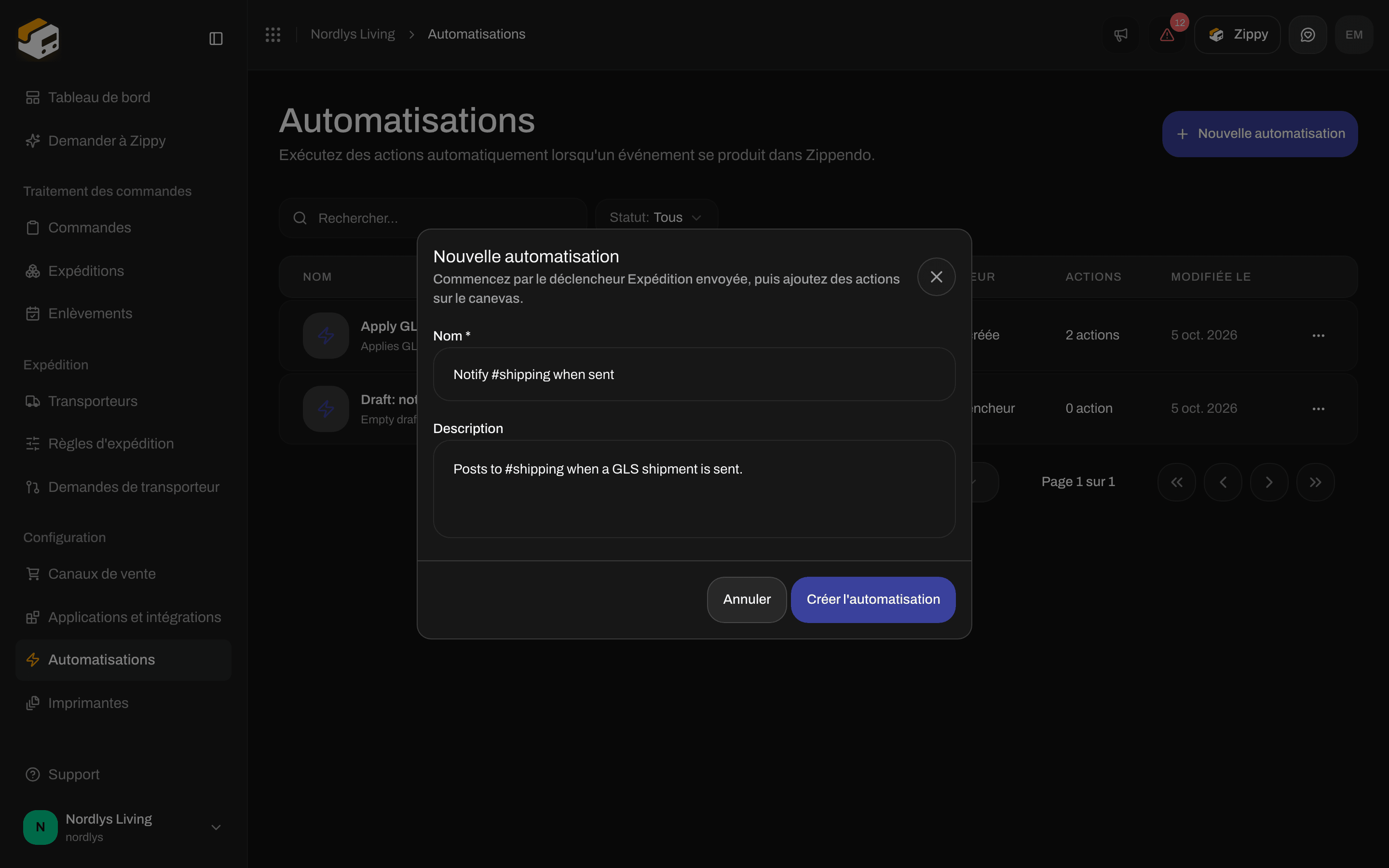Image resolution: width=1389 pixels, height=868 pixels.
Task: Go to Tableau de bord
Action: pyautogui.click(x=123, y=97)
